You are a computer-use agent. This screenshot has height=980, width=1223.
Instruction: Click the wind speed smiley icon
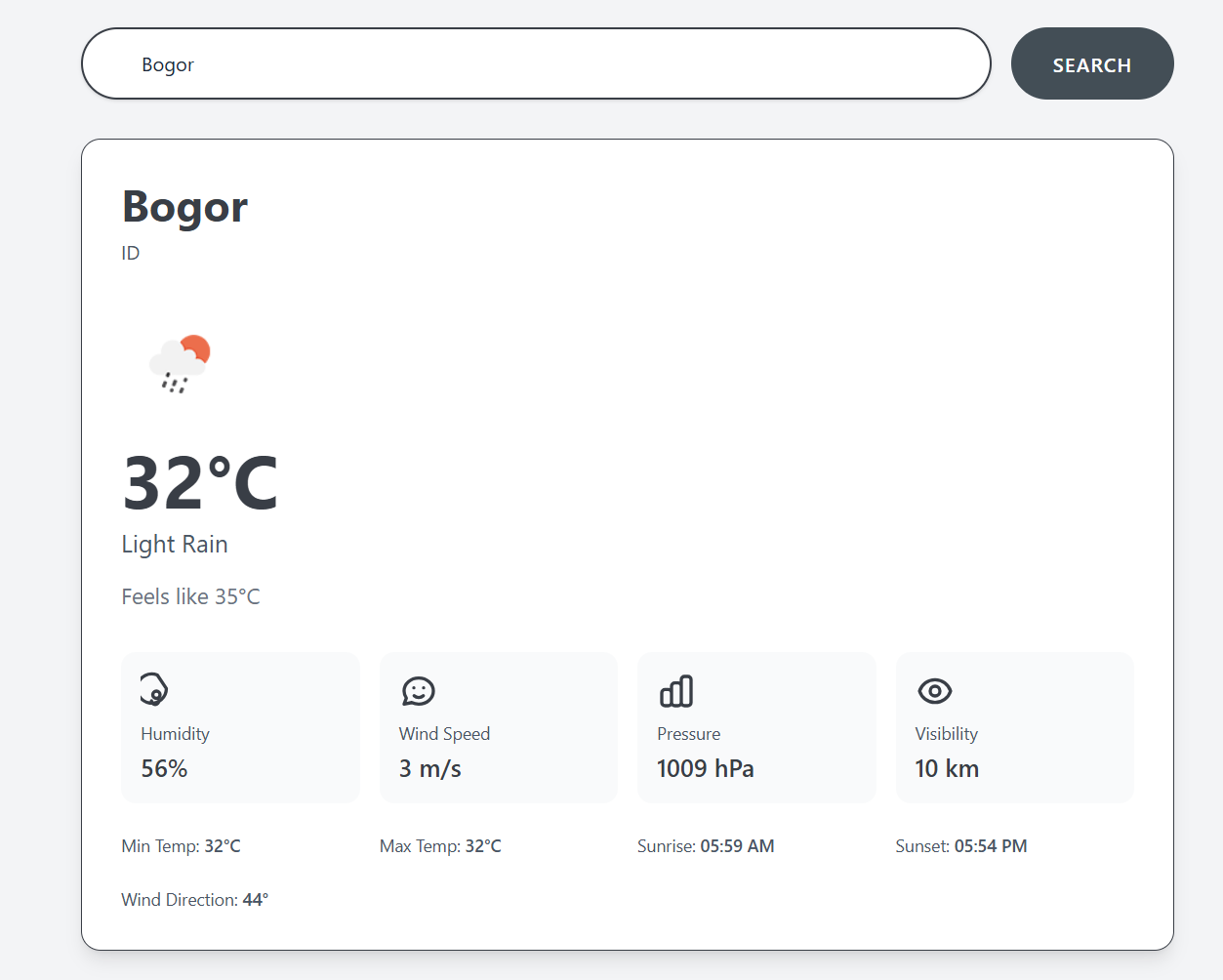[x=418, y=691]
